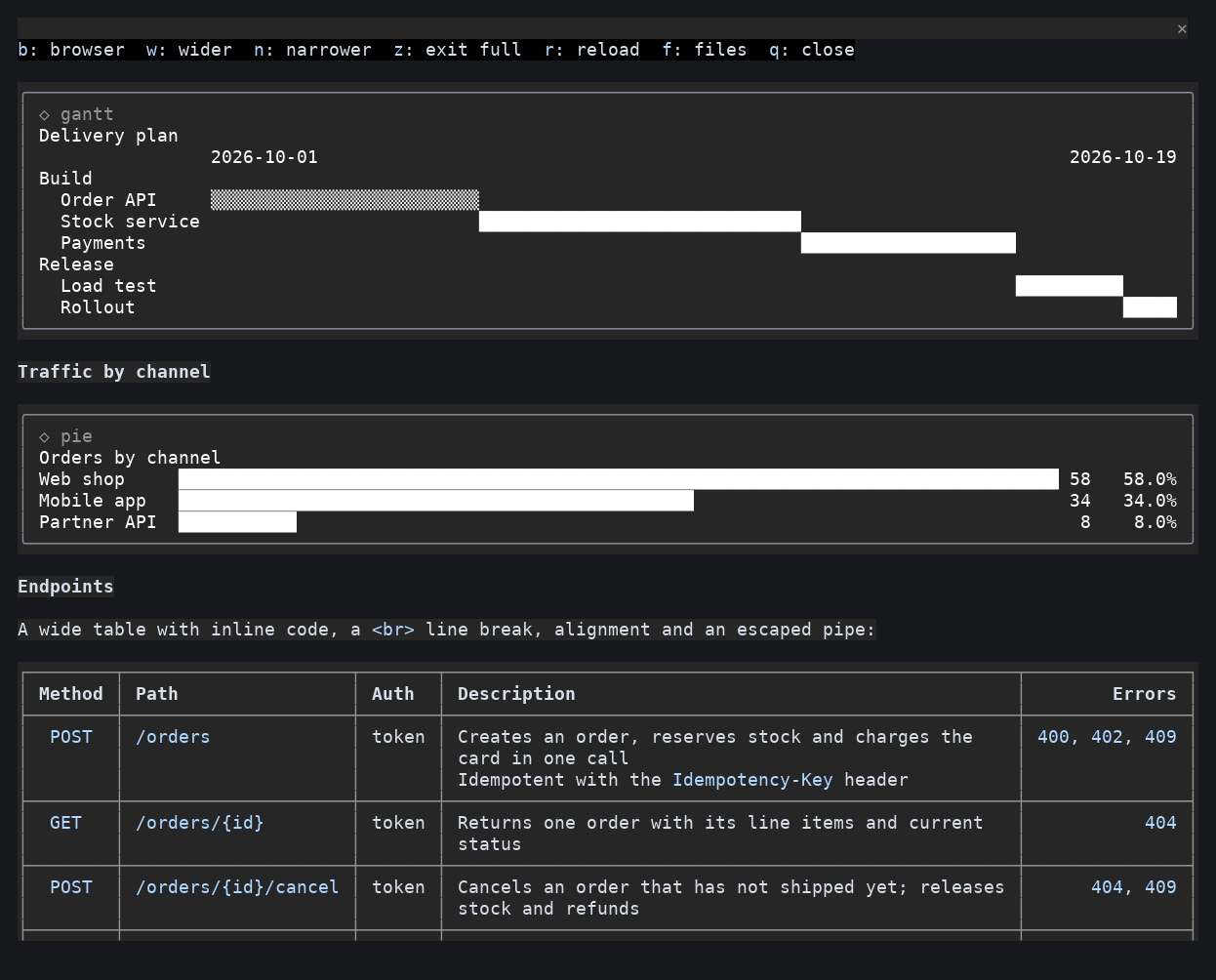Screen dimensions: 1216x980
Task: Click the 'Returns one order' description cell
Action: pos(720,834)
